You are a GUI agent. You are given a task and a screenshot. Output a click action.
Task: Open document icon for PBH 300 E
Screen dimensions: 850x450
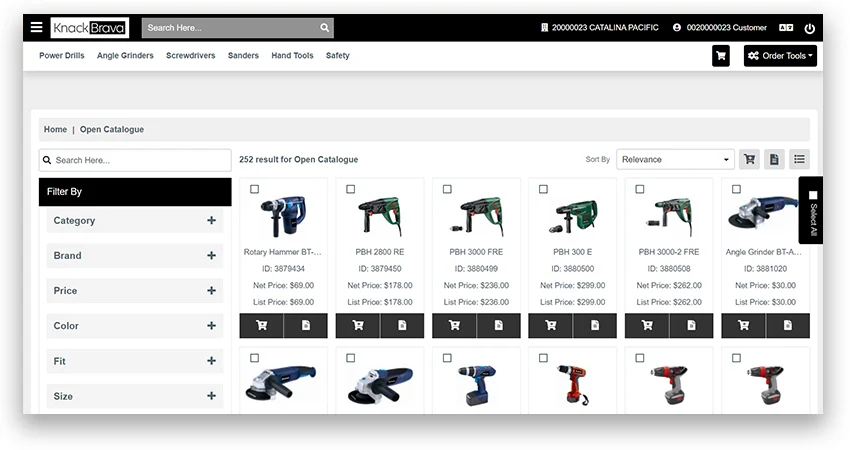click(x=595, y=325)
